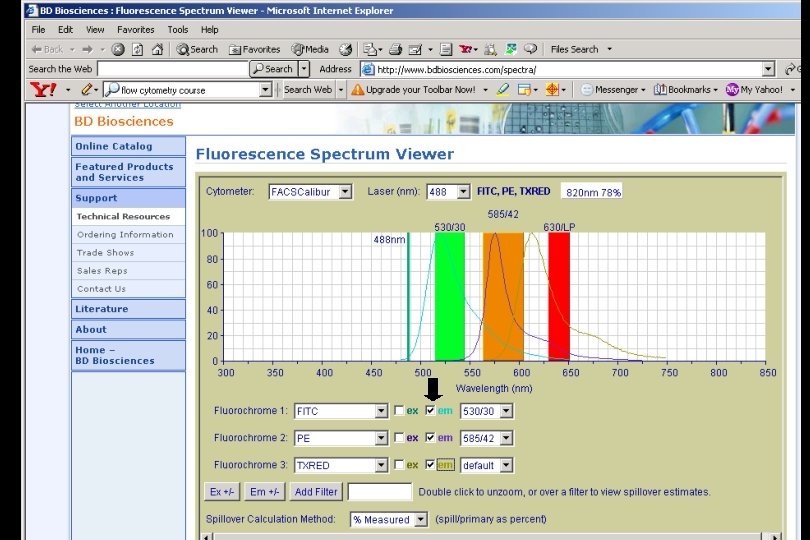Click the Ex +/- button
810x540 pixels.
222,492
